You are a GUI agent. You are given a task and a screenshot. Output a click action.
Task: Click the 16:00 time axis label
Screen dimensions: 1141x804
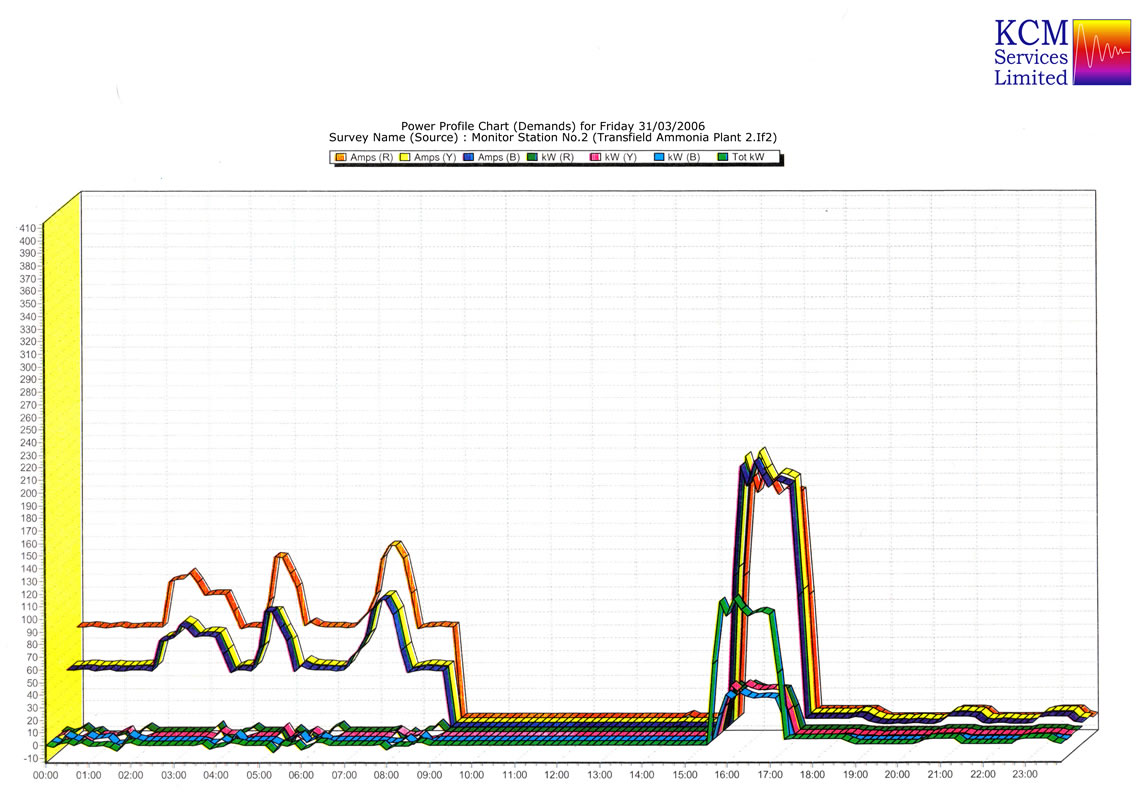[x=727, y=776]
